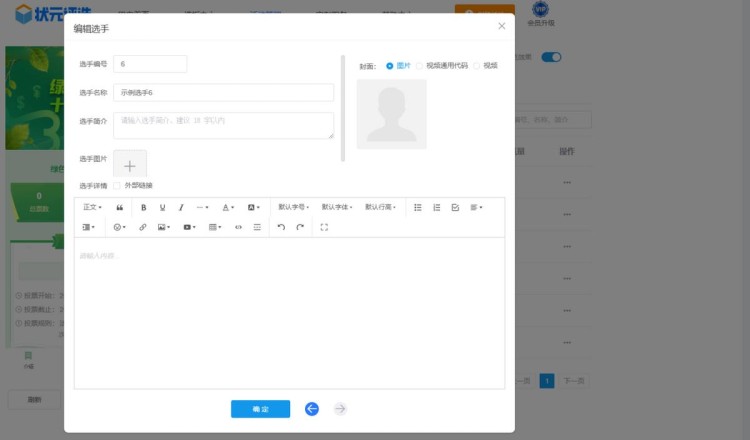Apply underline formatting in the editor

point(162,208)
